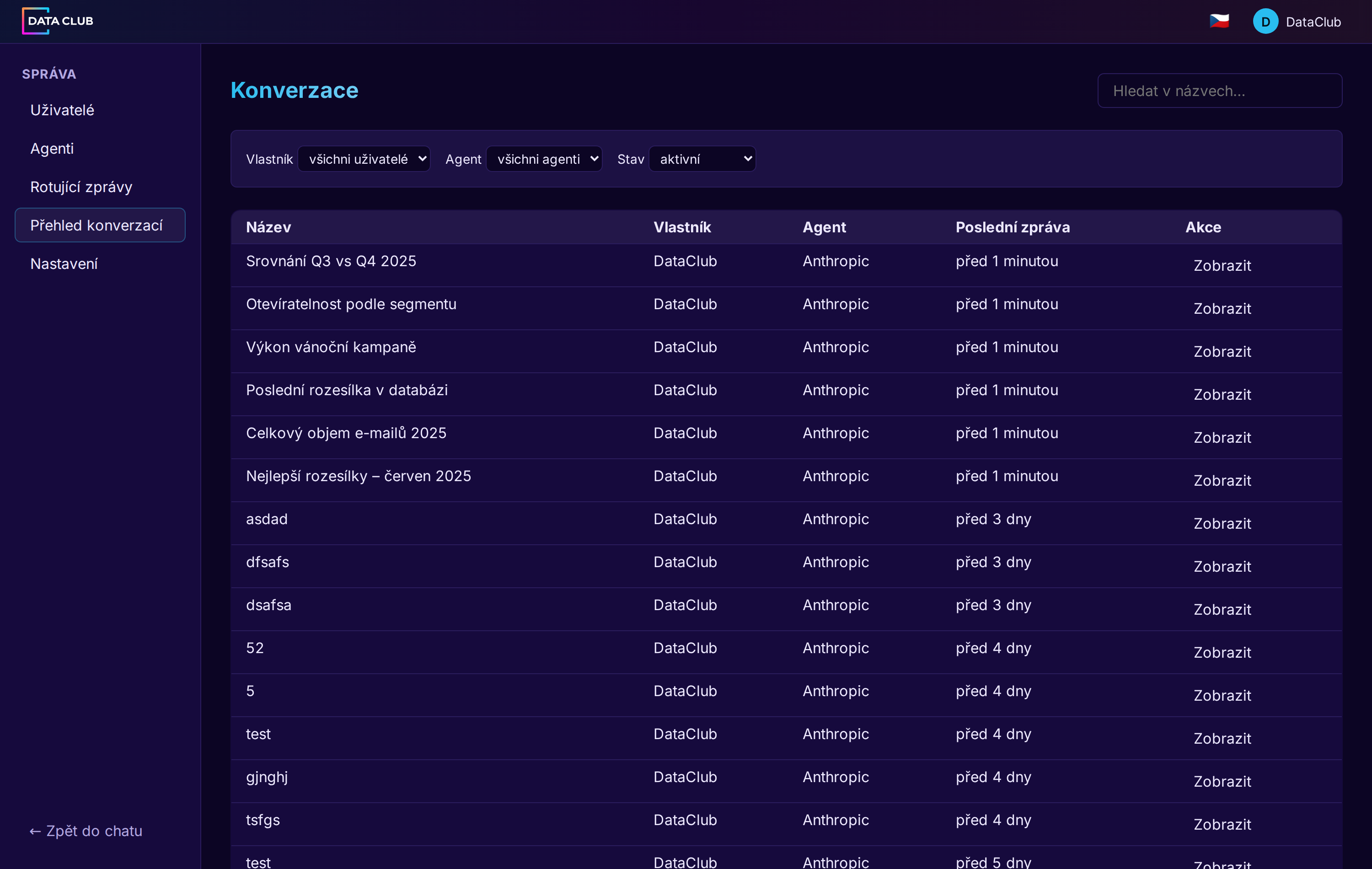This screenshot has width=1372, height=869.
Task: Click před 1 minutou in Otevíratelnost row
Action: (x=1007, y=304)
